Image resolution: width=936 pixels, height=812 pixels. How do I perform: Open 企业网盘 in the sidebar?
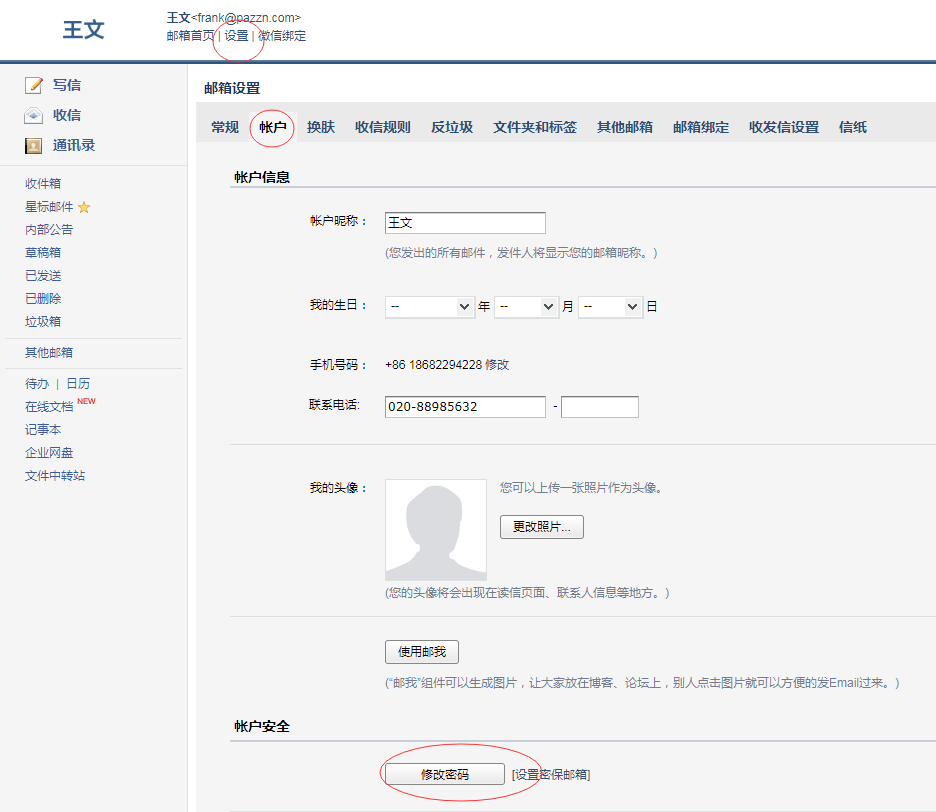coord(49,453)
